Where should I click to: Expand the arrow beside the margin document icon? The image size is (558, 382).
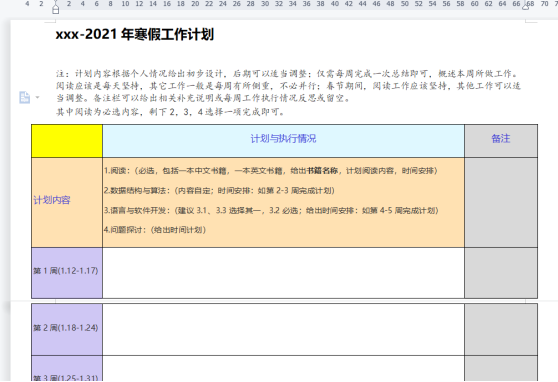tap(38, 98)
